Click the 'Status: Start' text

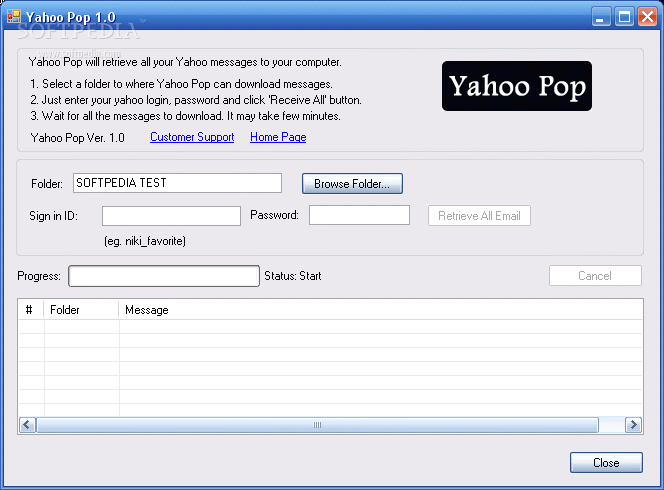pos(293,276)
